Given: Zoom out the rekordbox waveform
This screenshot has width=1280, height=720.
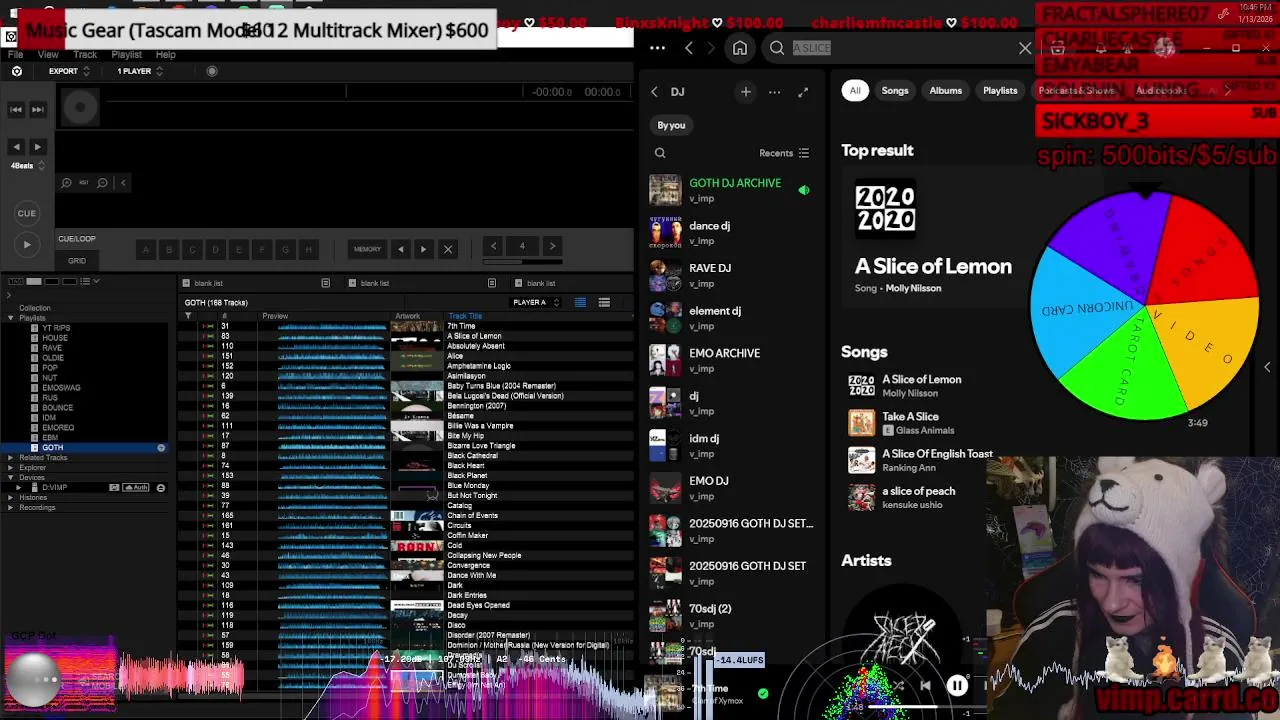Looking at the screenshot, I should click(102, 183).
